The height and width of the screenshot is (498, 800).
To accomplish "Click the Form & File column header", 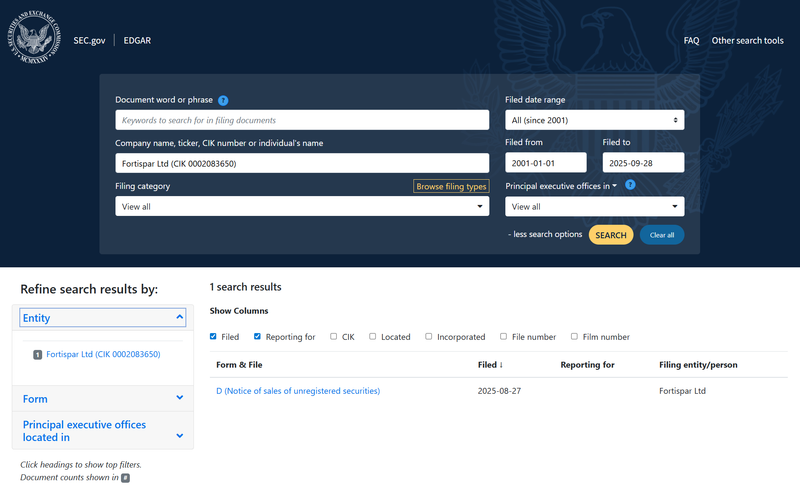I will click(239, 365).
